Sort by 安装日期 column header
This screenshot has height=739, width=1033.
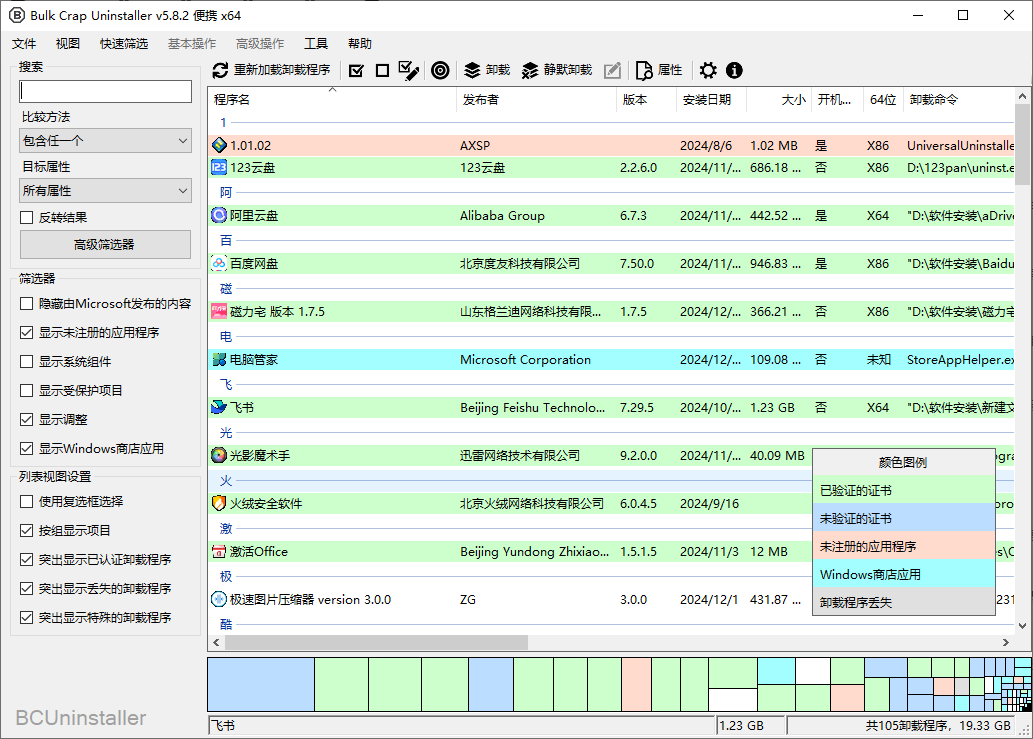tap(712, 99)
